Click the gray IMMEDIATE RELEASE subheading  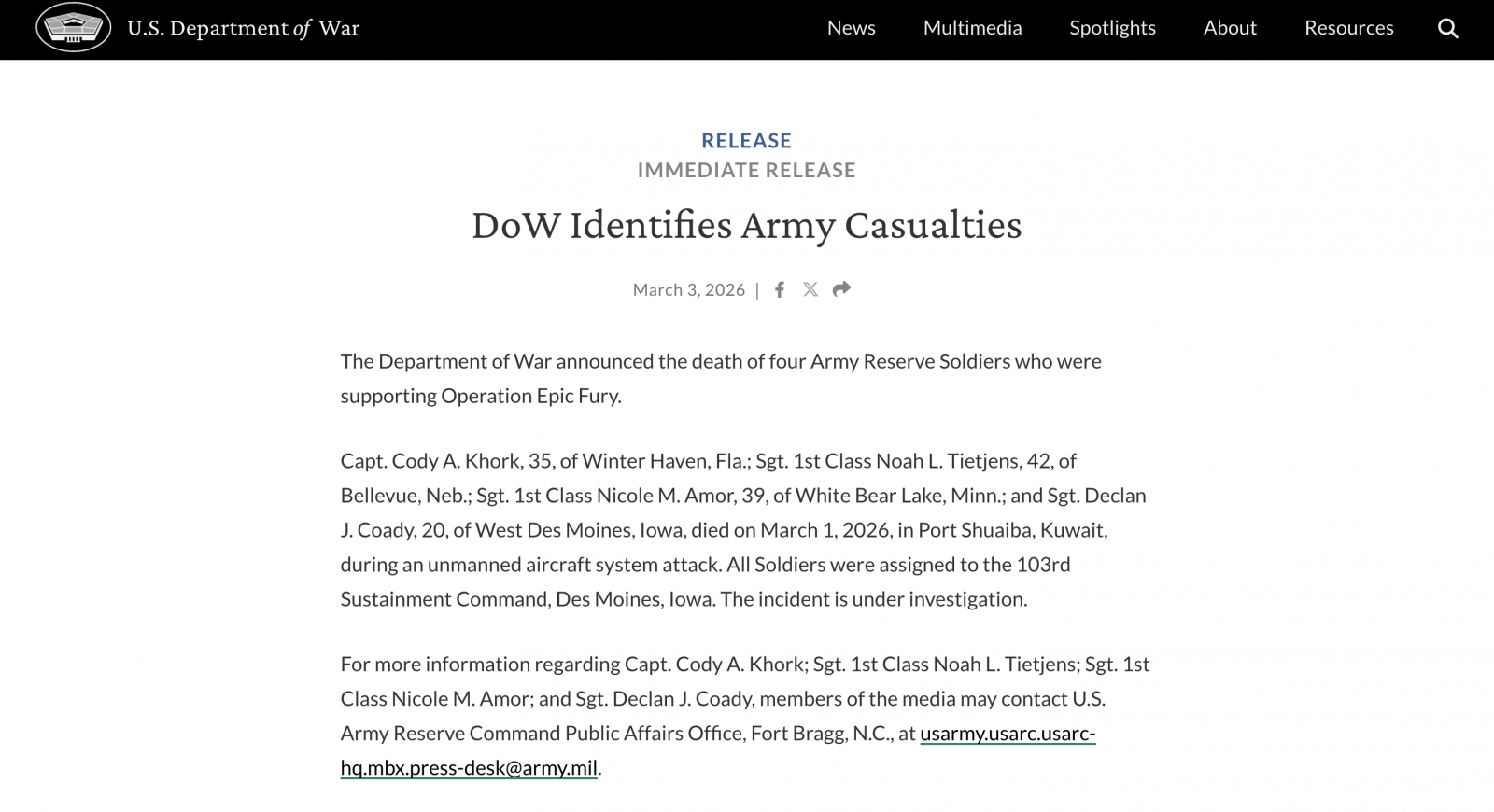tap(746, 171)
